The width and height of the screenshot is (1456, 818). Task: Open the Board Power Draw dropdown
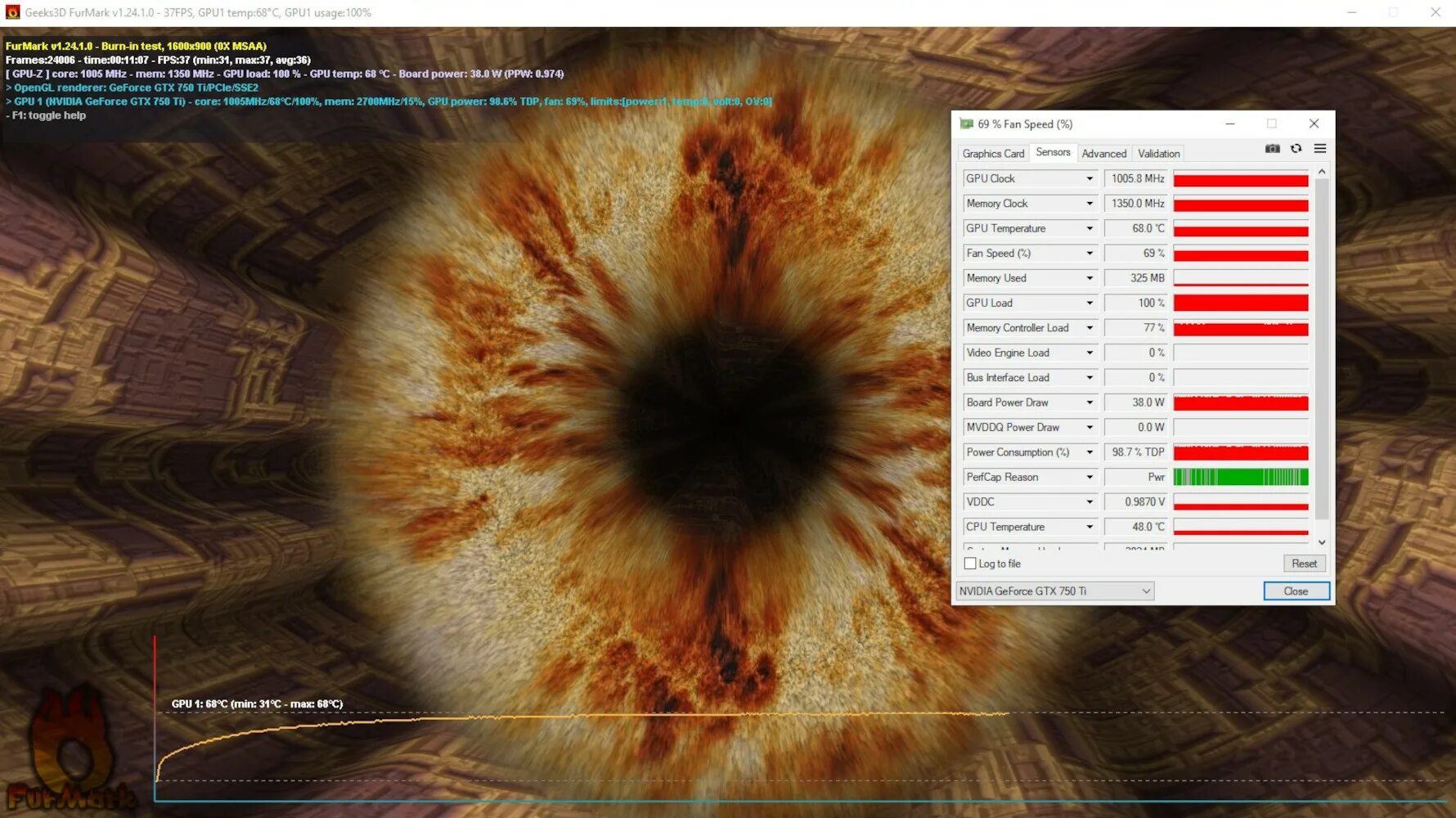pyautogui.click(x=1090, y=402)
